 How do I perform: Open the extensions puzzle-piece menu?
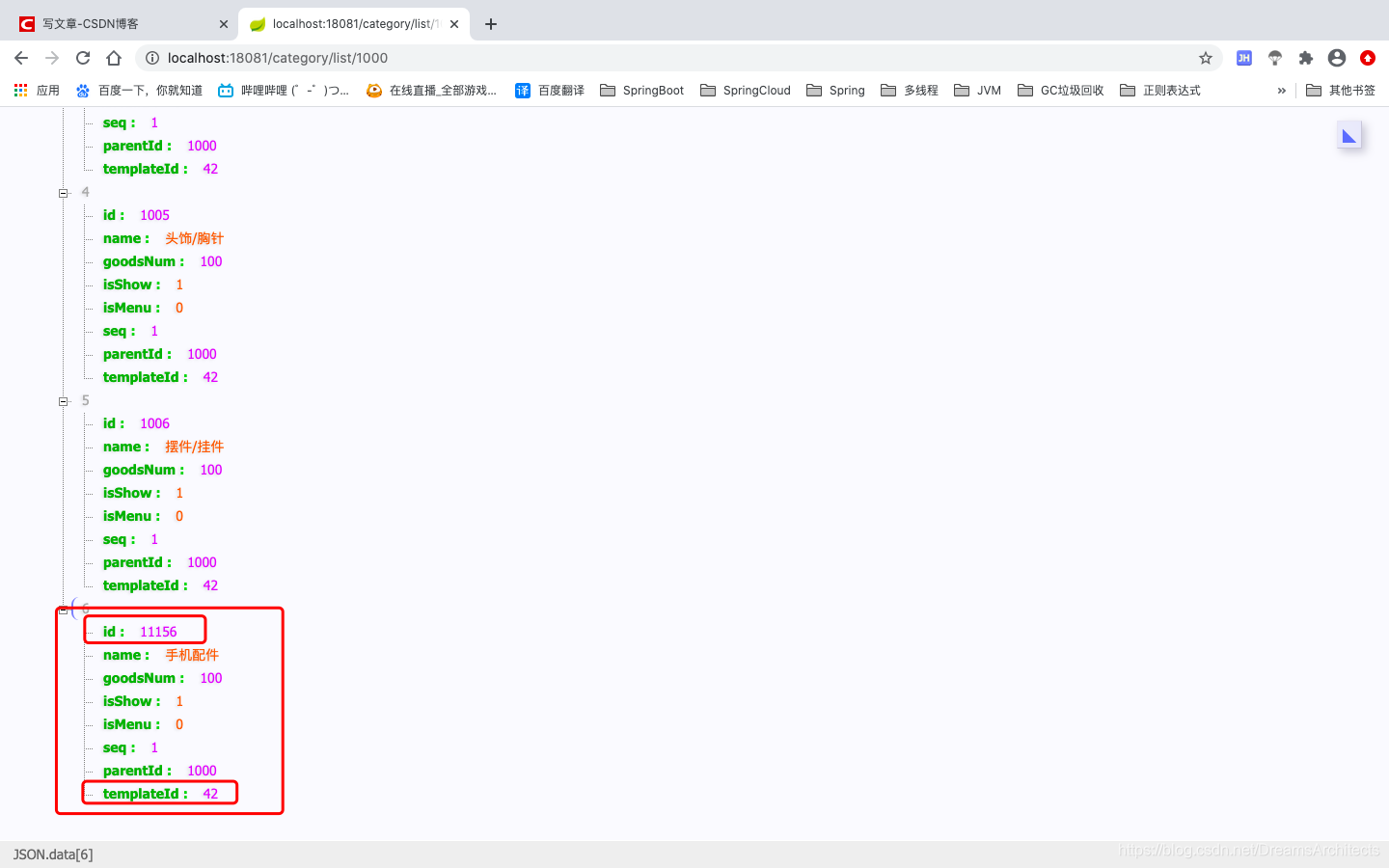pyautogui.click(x=1306, y=58)
